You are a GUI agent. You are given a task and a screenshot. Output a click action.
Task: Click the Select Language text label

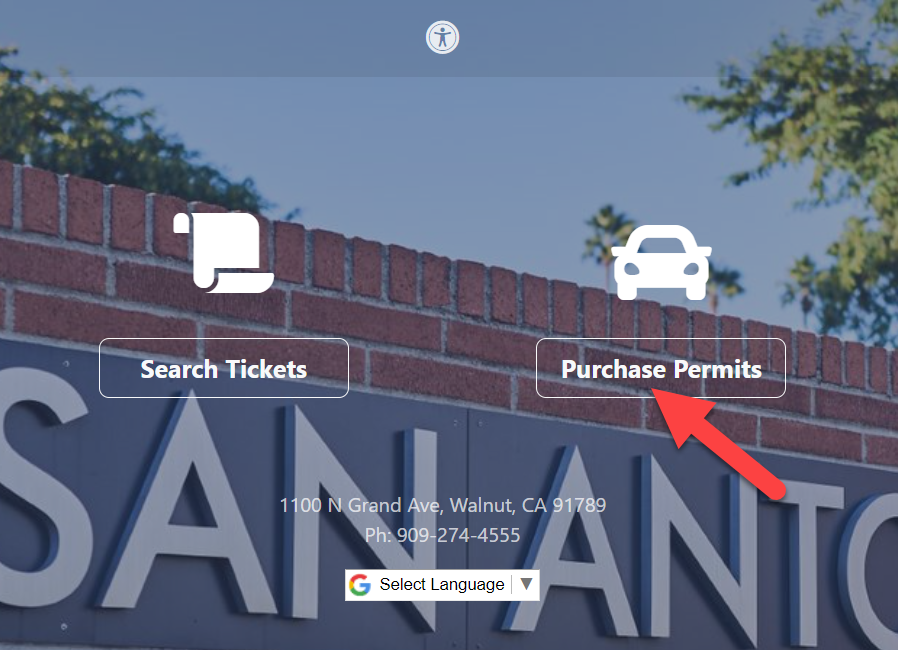(x=442, y=584)
